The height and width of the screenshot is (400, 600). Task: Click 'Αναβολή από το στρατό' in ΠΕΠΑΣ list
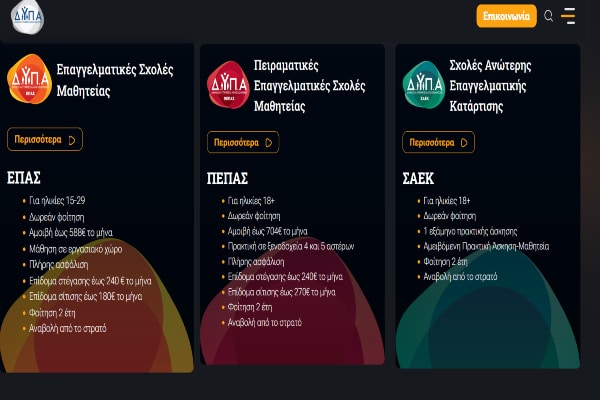pos(265,323)
